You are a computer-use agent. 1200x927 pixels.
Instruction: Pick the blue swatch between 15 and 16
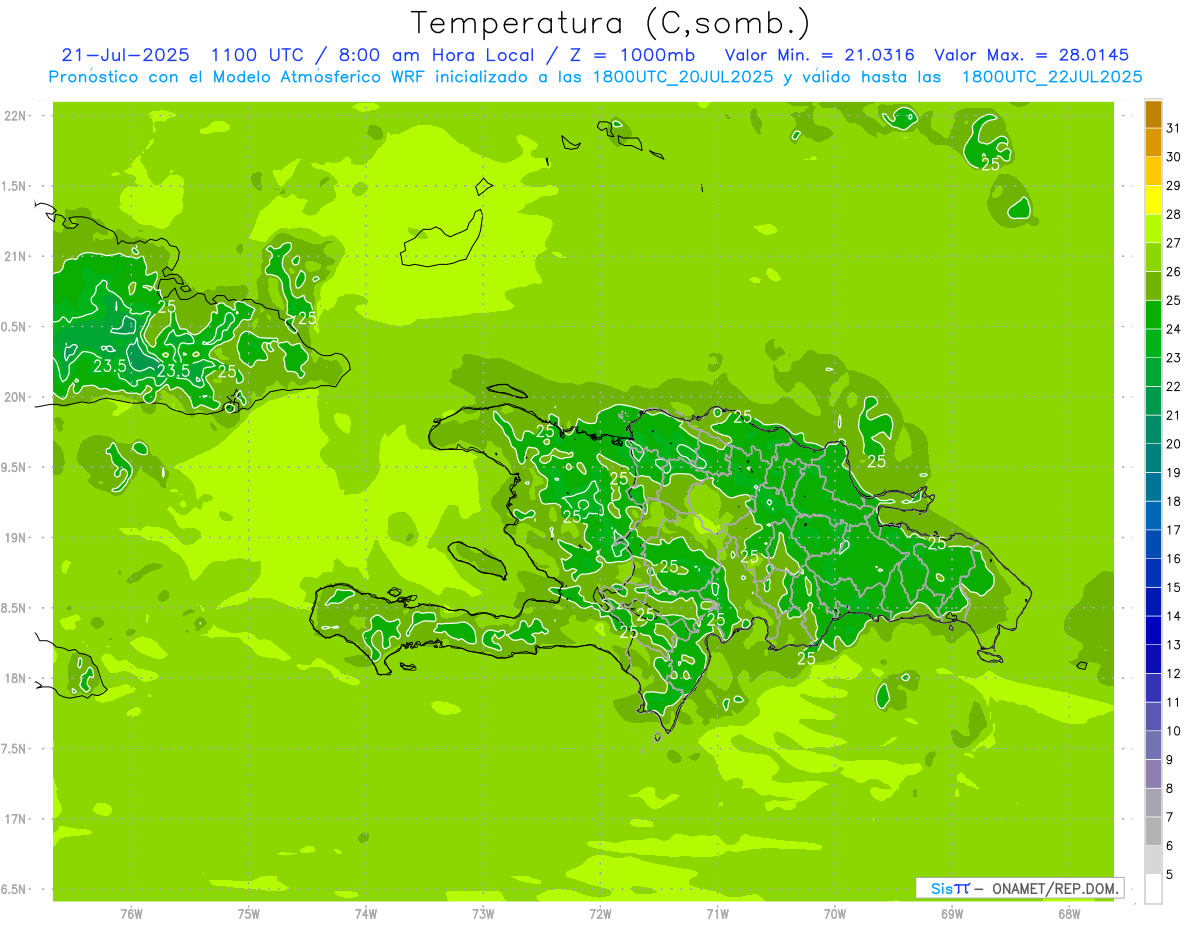(1153, 573)
